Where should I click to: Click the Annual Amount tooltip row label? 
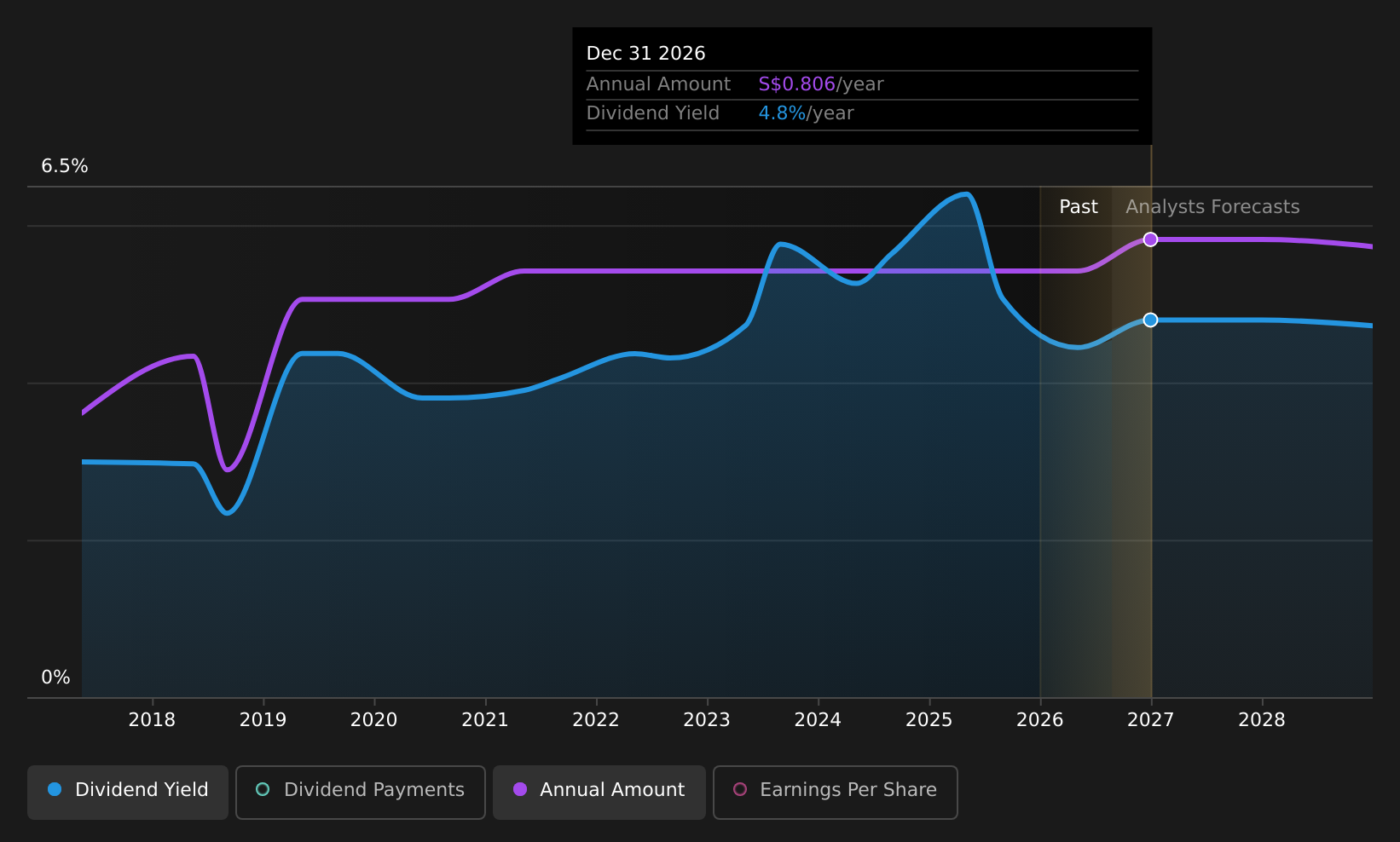tap(658, 84)
